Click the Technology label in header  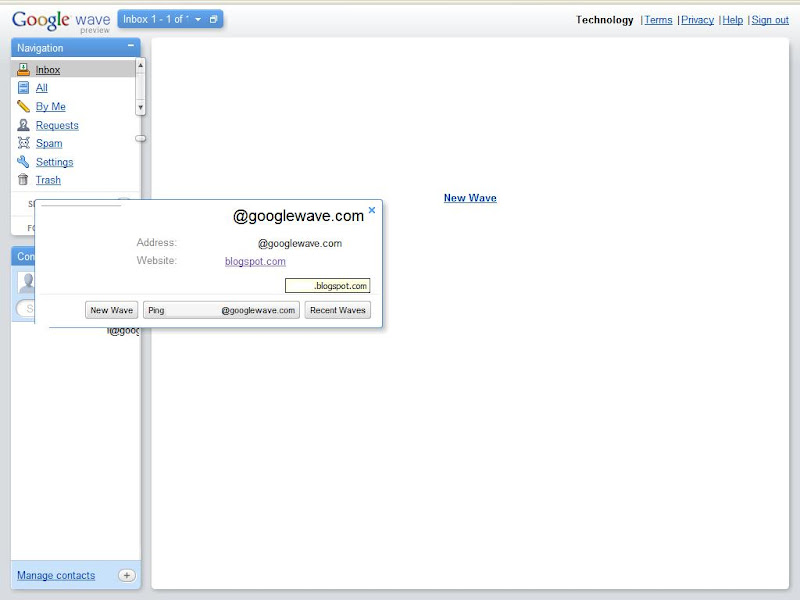(x=605, y=20)
